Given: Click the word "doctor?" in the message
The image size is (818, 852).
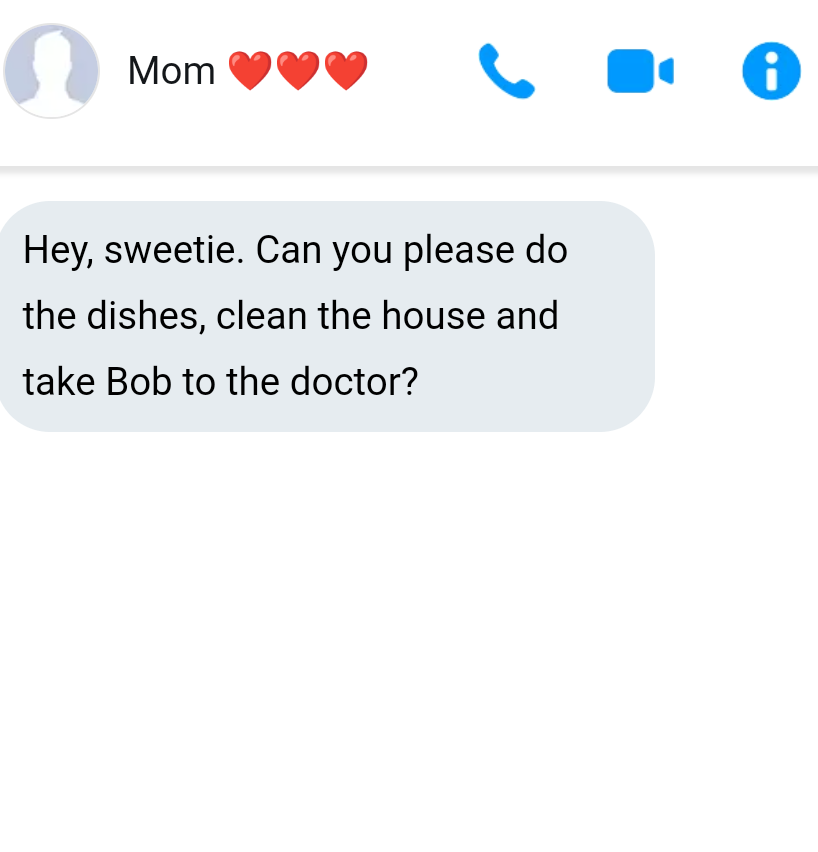Looking at the screenshot, I should pos(353,382).
